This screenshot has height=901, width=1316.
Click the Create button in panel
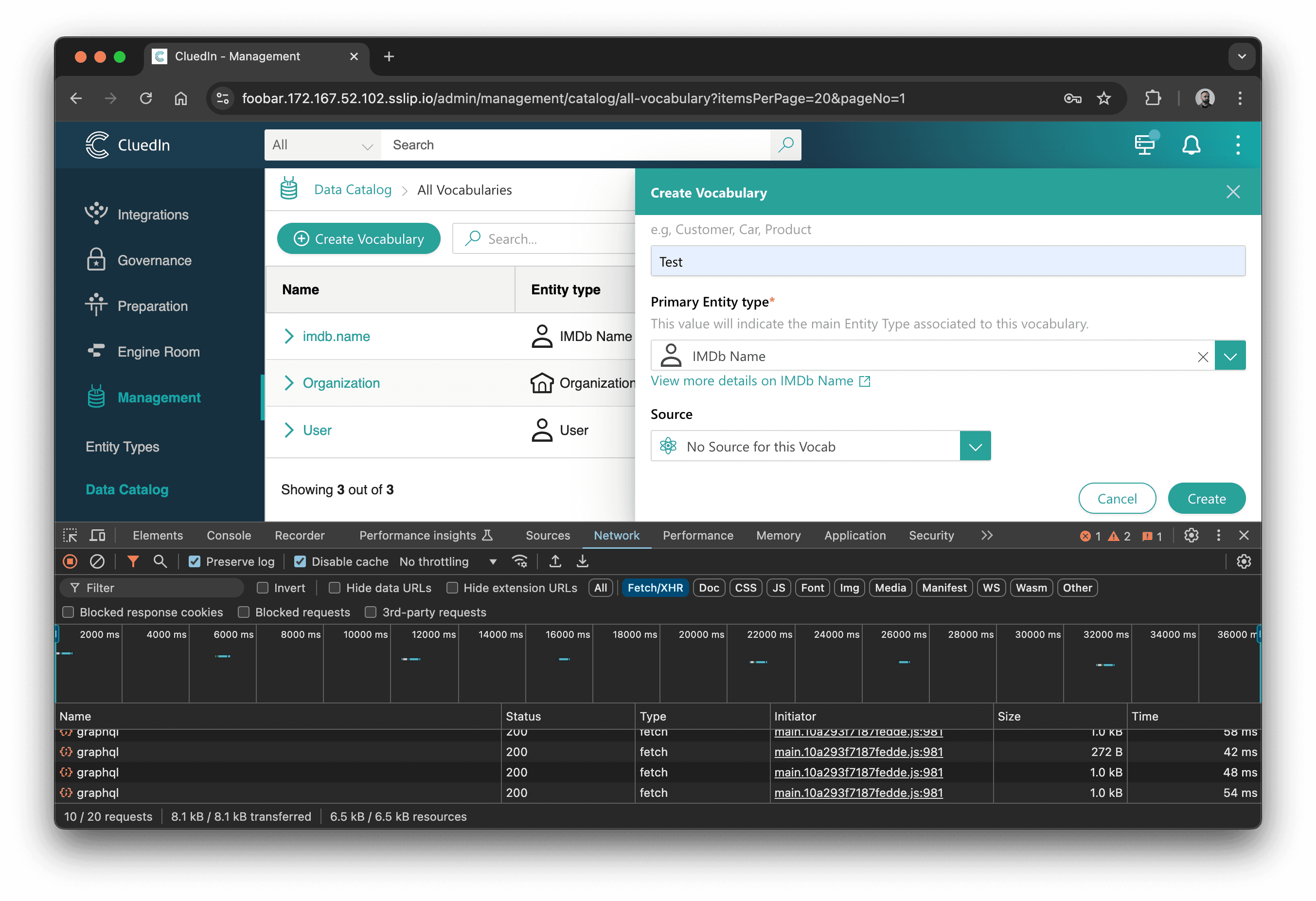(x=1207, y=499)
